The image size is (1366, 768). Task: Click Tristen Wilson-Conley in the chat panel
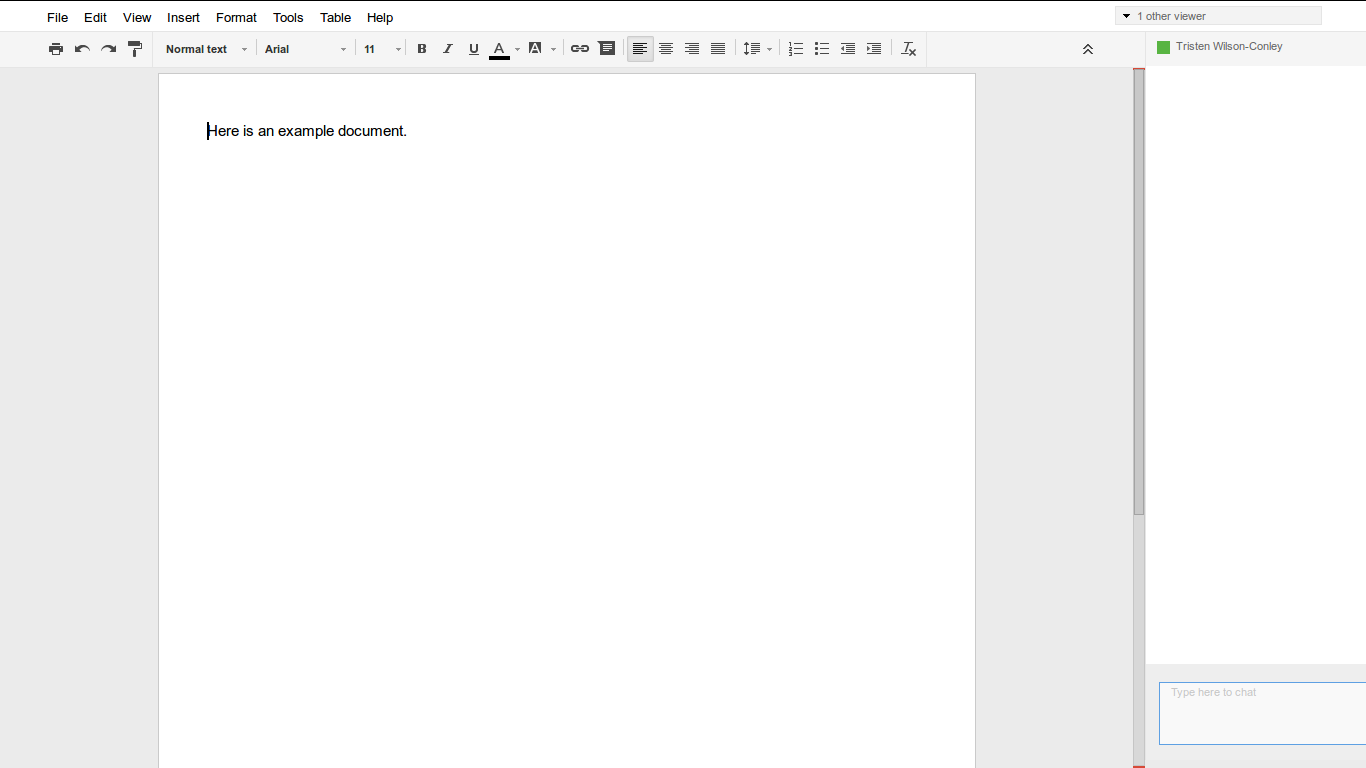1228,46
